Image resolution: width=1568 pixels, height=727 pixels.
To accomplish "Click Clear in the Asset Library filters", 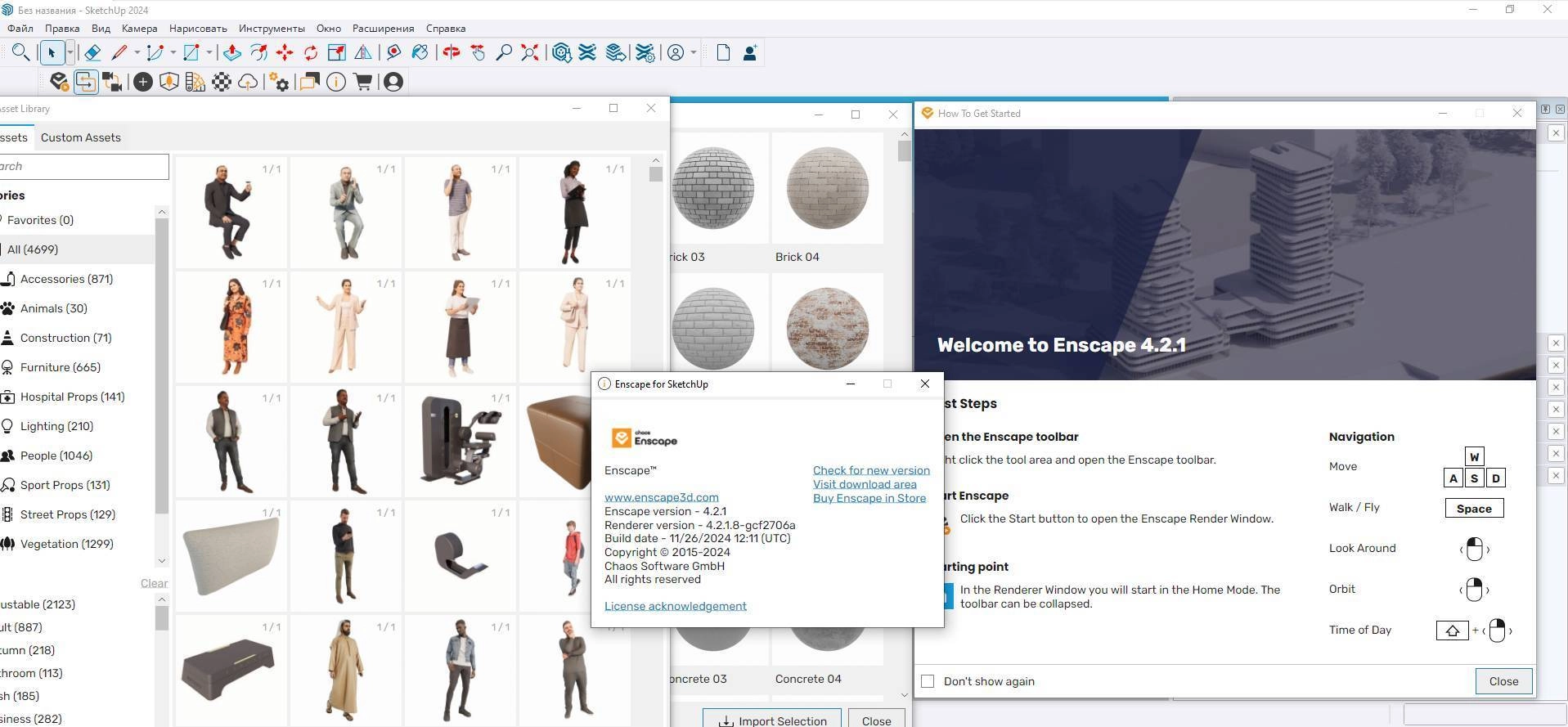I will point(154,583).
